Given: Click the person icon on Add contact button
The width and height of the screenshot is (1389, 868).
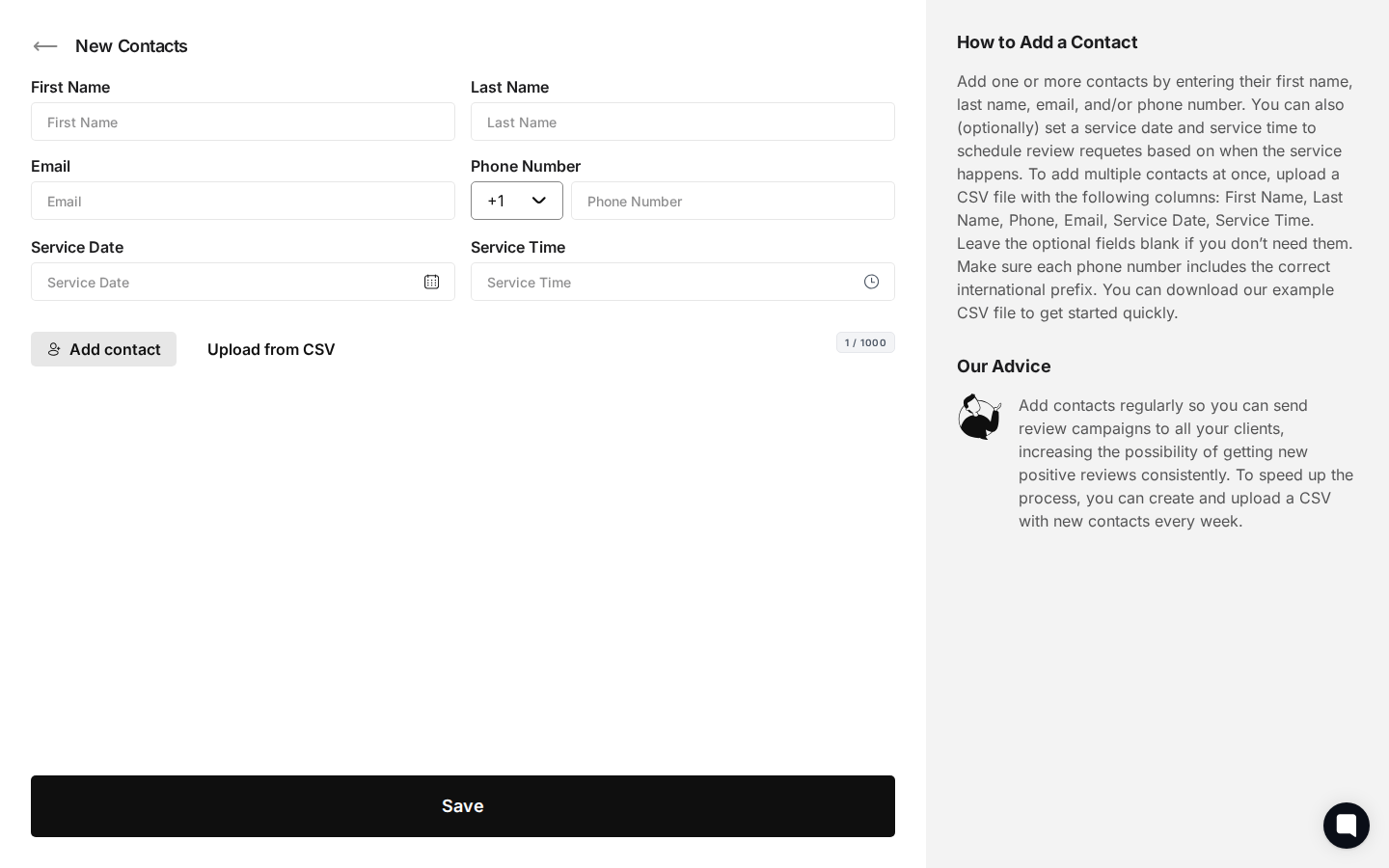Looking at the screenshot, I should coord(55,349).
